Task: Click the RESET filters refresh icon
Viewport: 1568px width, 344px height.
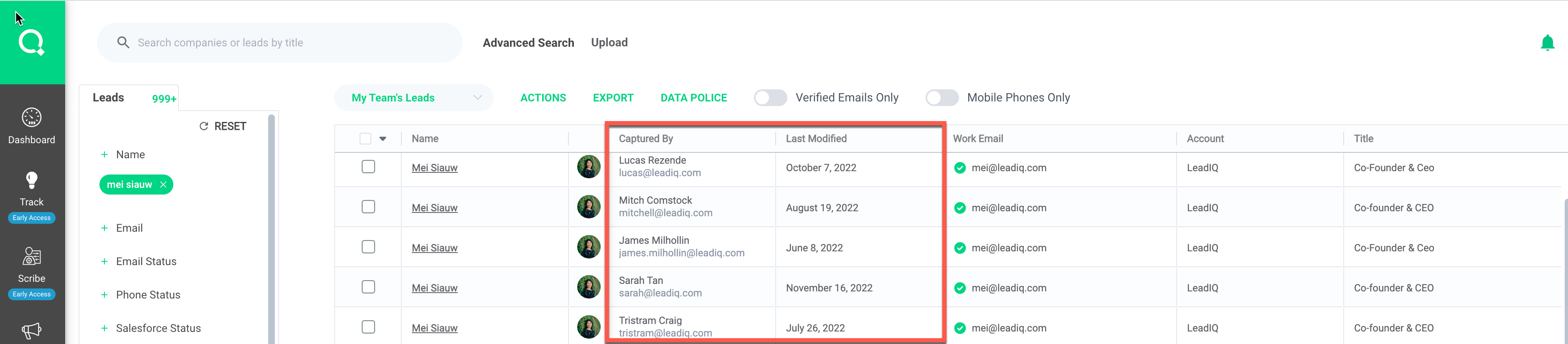Action: (204, 126)
